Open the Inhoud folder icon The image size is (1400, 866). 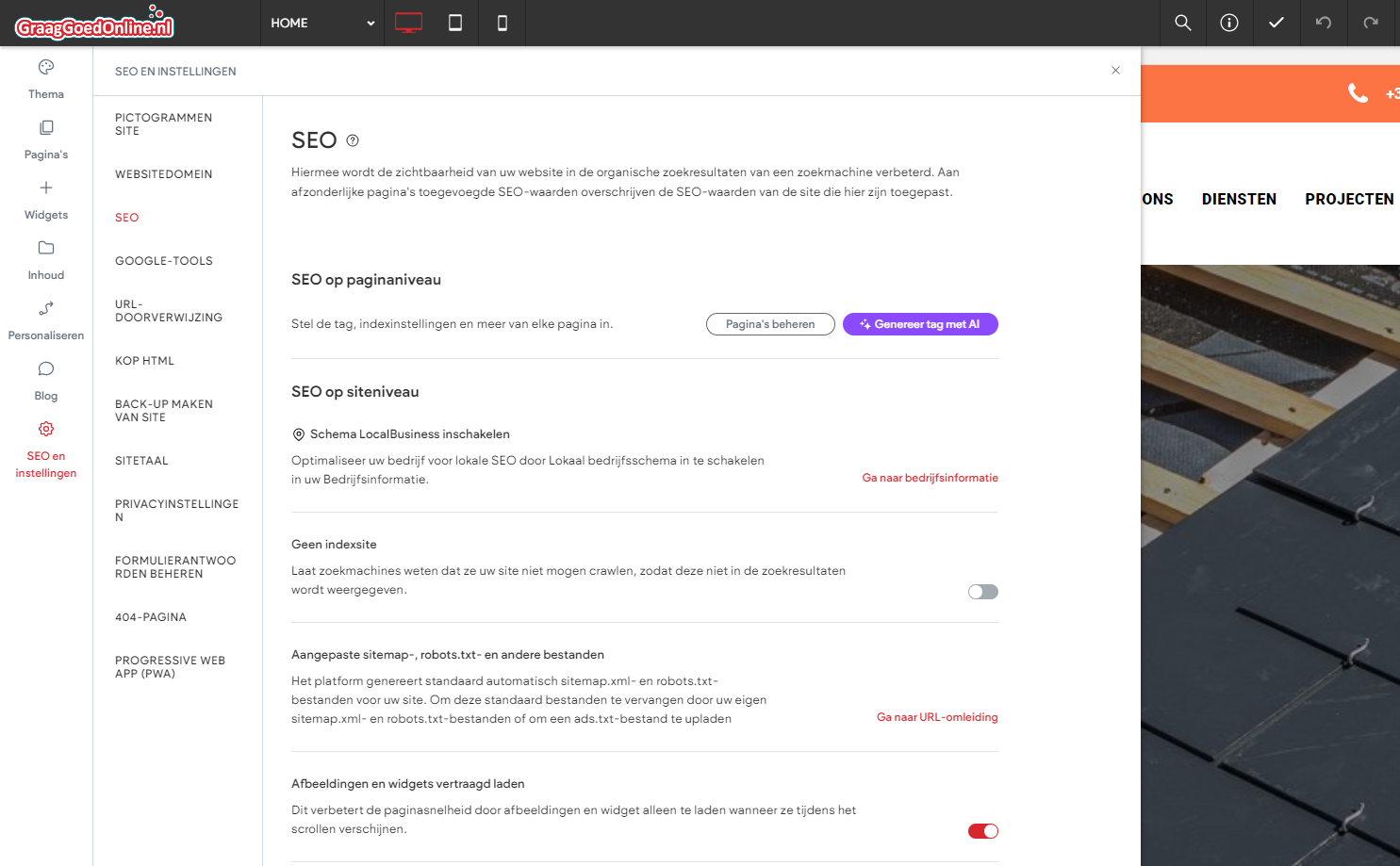coord(46,248)
